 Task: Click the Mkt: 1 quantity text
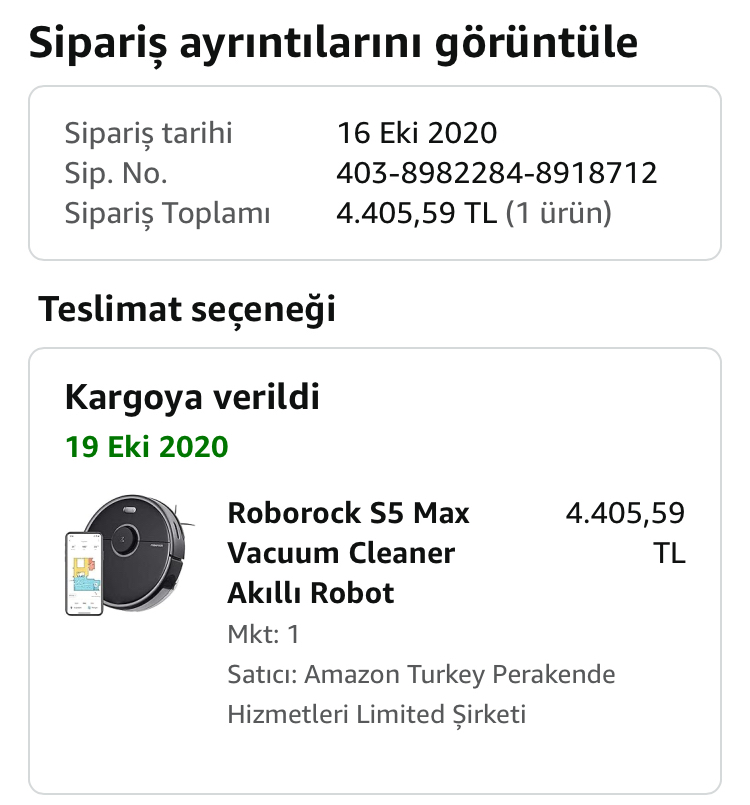[263, 635]
